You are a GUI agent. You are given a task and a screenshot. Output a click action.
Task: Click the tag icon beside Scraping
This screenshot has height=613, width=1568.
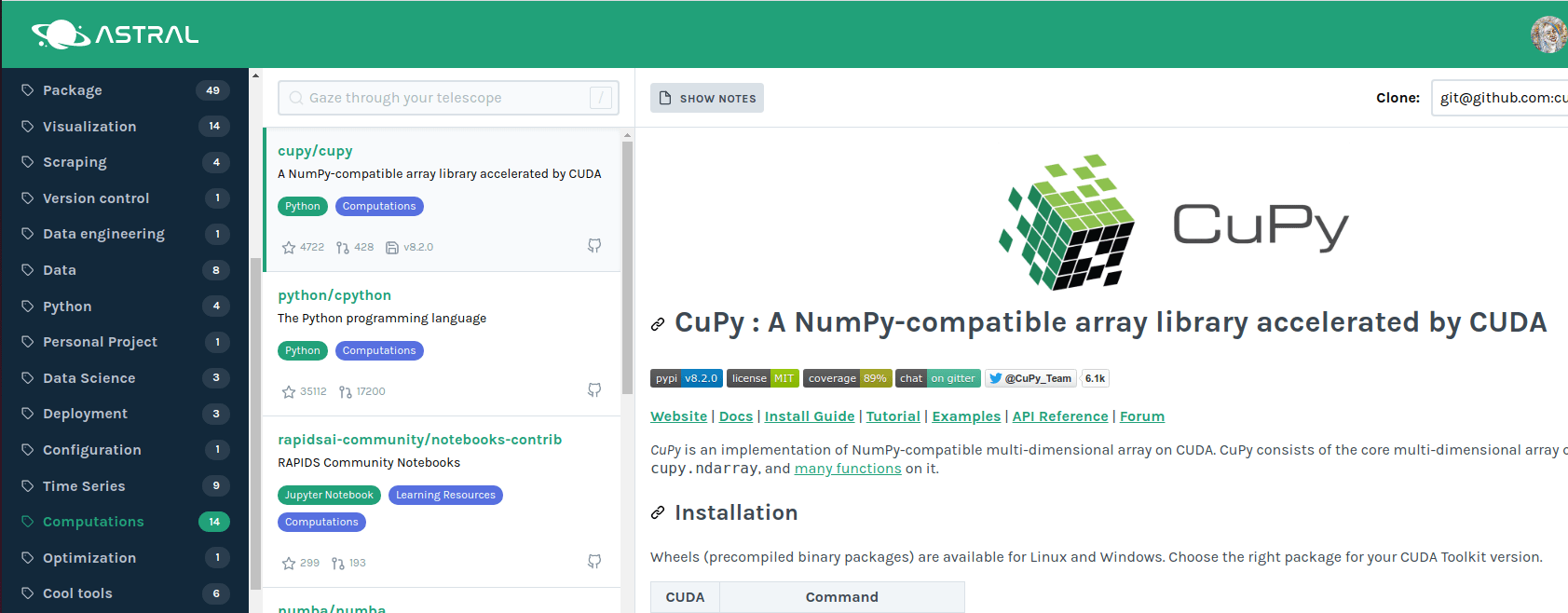tap(28, 162)
